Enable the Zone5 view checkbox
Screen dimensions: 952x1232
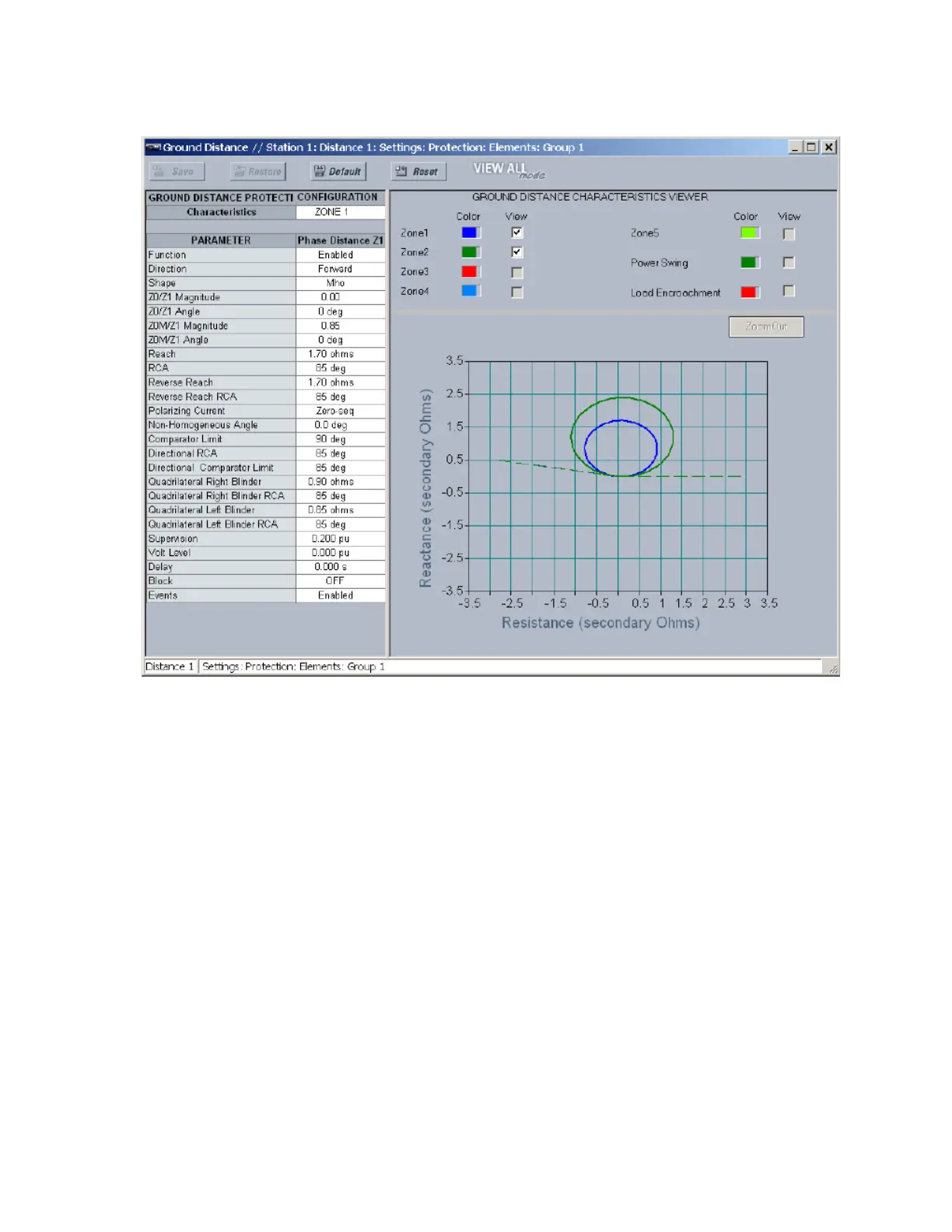click(x=789, y=233)
